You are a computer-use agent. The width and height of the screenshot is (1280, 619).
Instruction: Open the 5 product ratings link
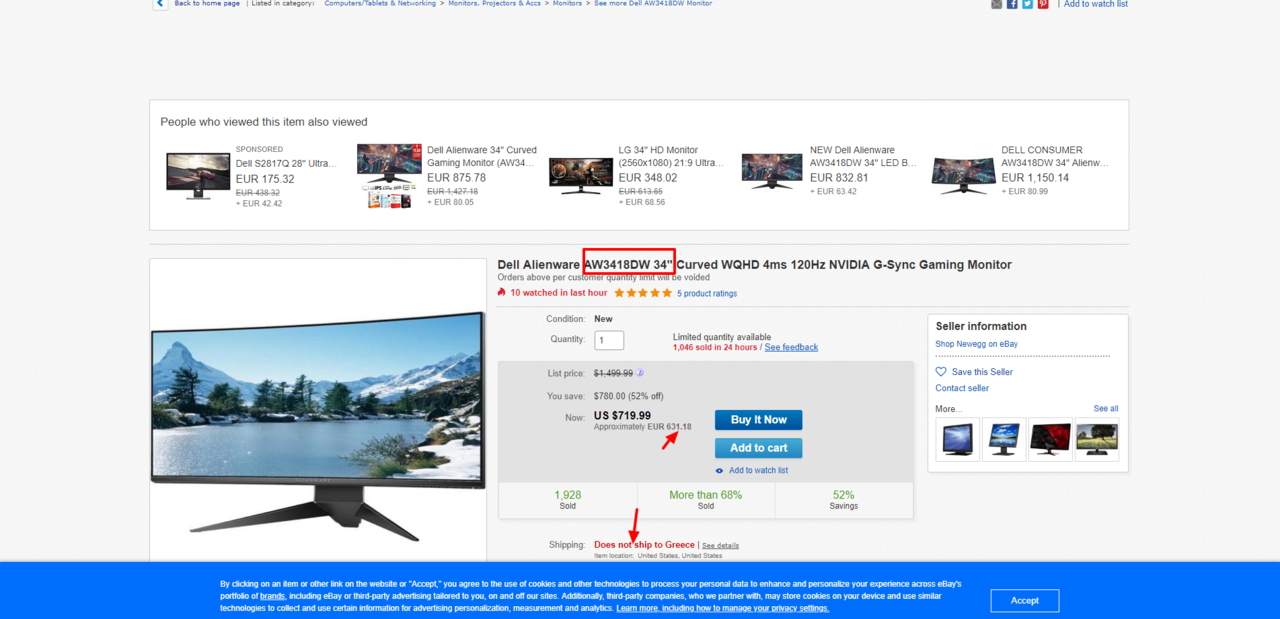pyautogui.click(x=707, y=293)
